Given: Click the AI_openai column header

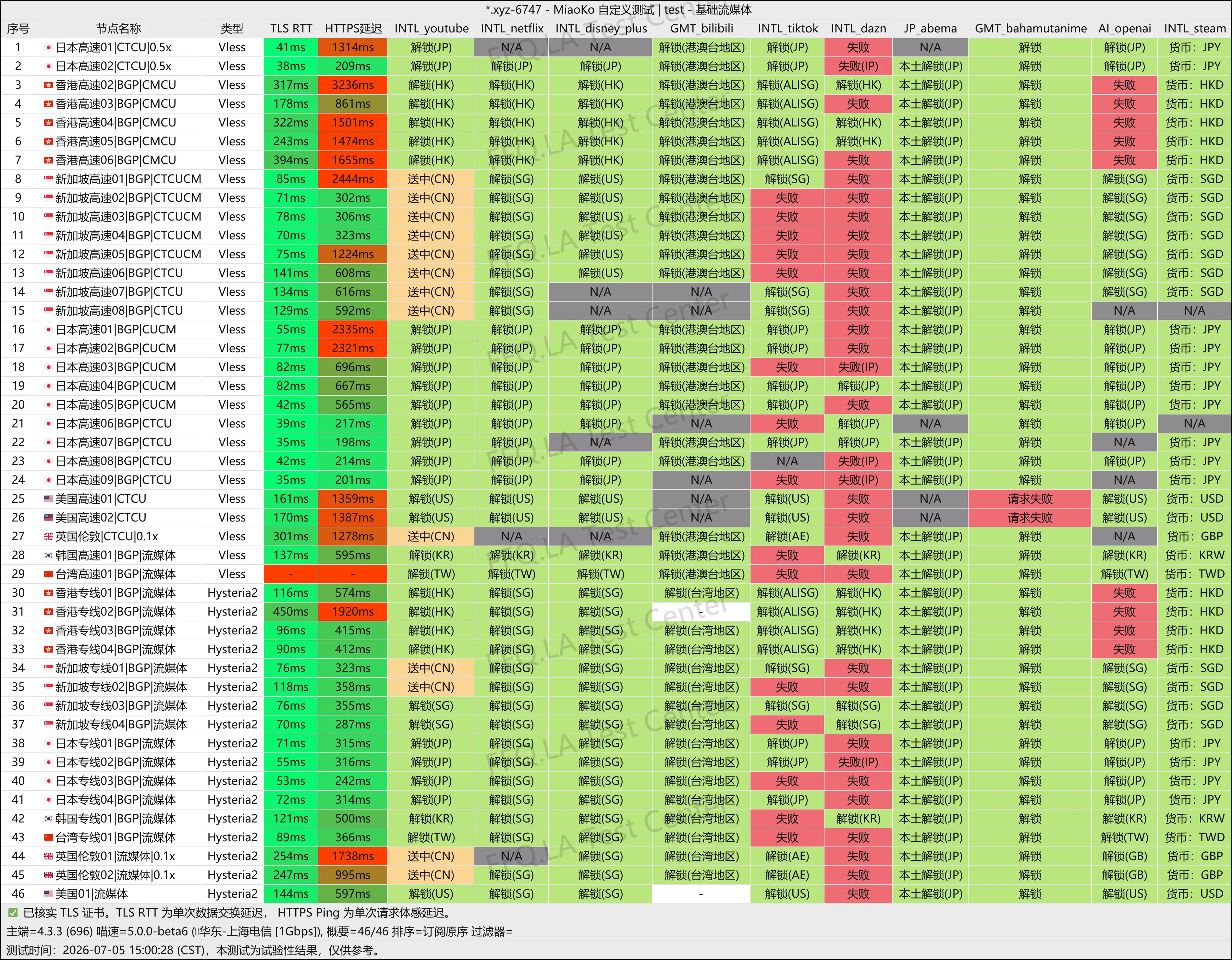Looking at the screenshot, I should (x=1124, y=28).
